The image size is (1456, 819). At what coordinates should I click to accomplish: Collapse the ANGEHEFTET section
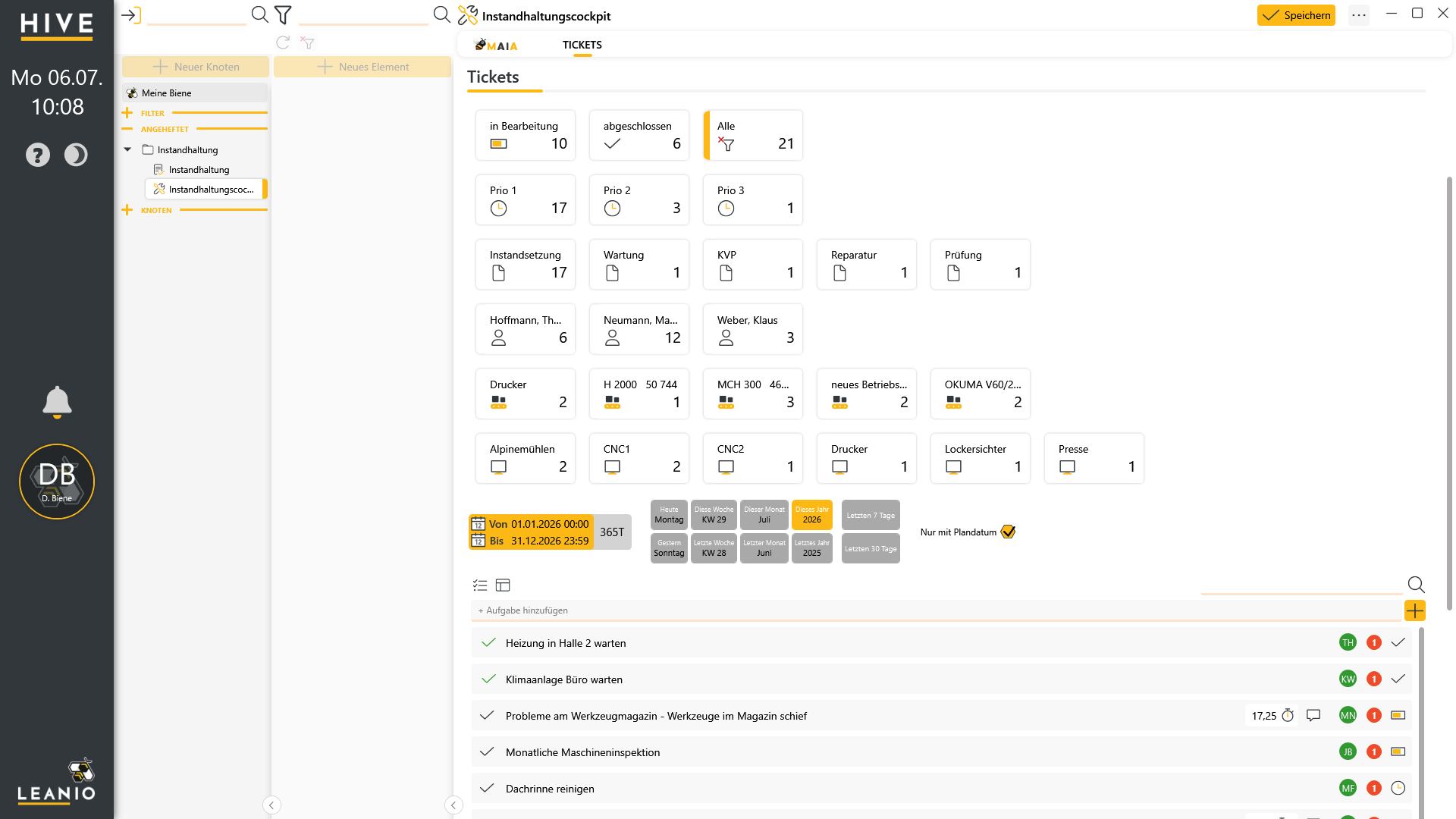pyautogui.click(x=127, y=129)
